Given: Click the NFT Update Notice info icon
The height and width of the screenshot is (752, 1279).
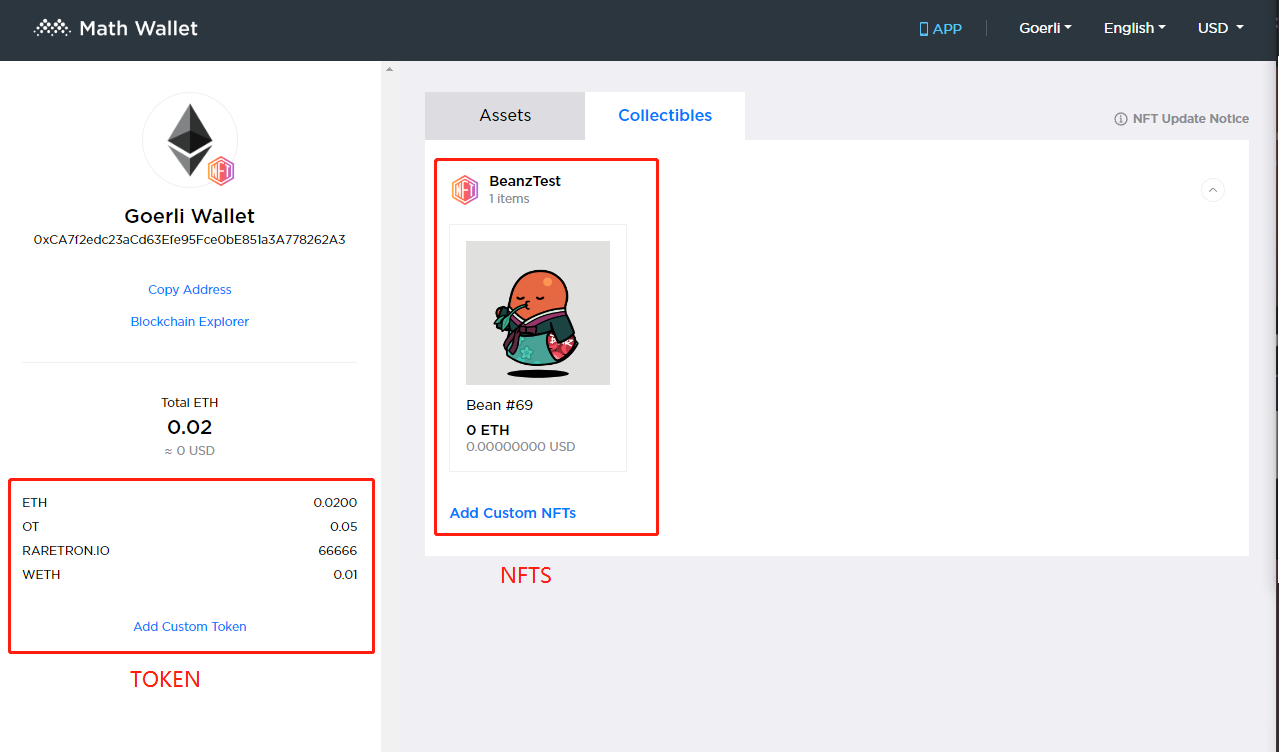Looking at the screenshot, I should point(1121,119).
